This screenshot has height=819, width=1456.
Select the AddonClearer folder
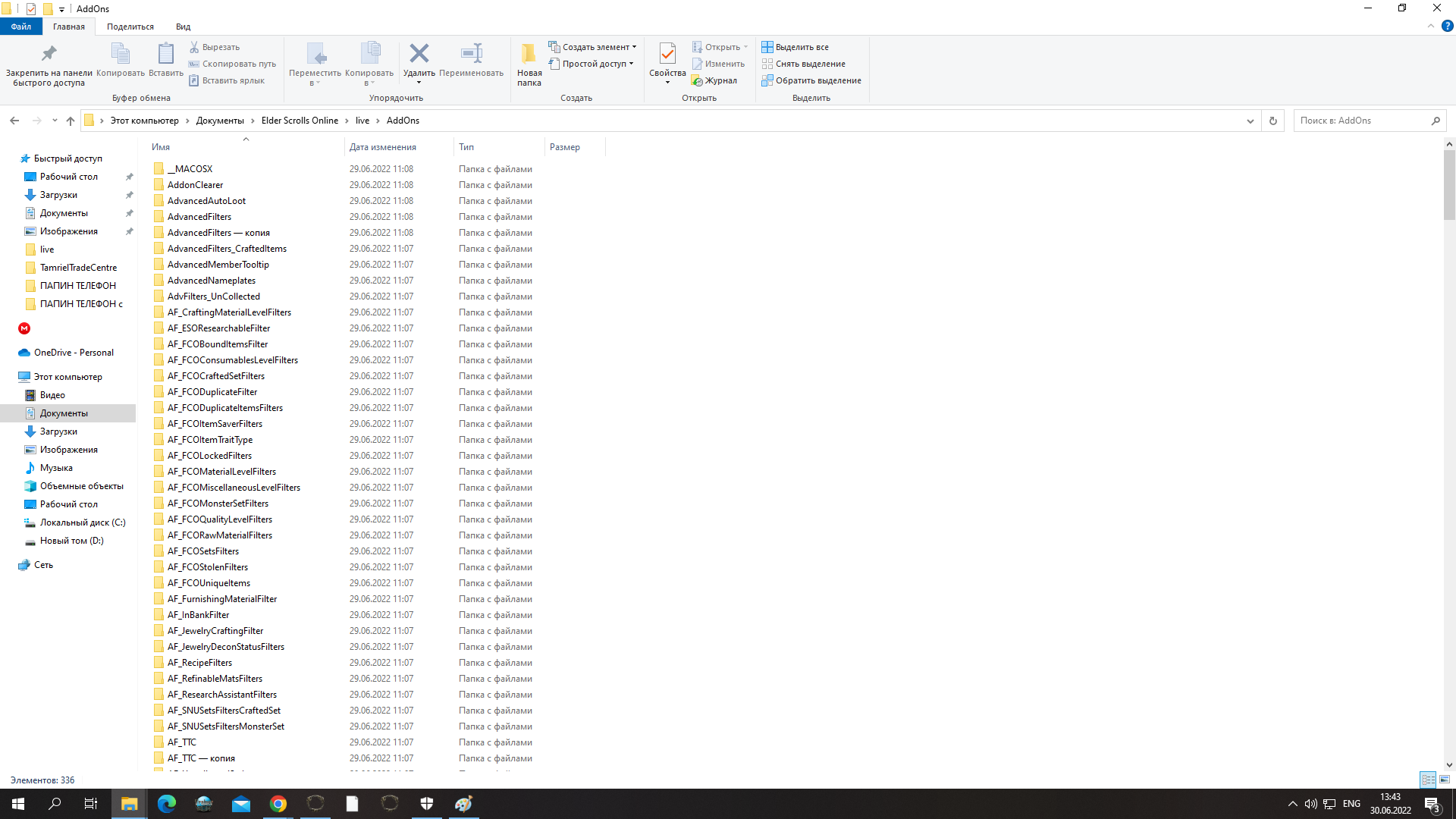[x=195, y=185]
